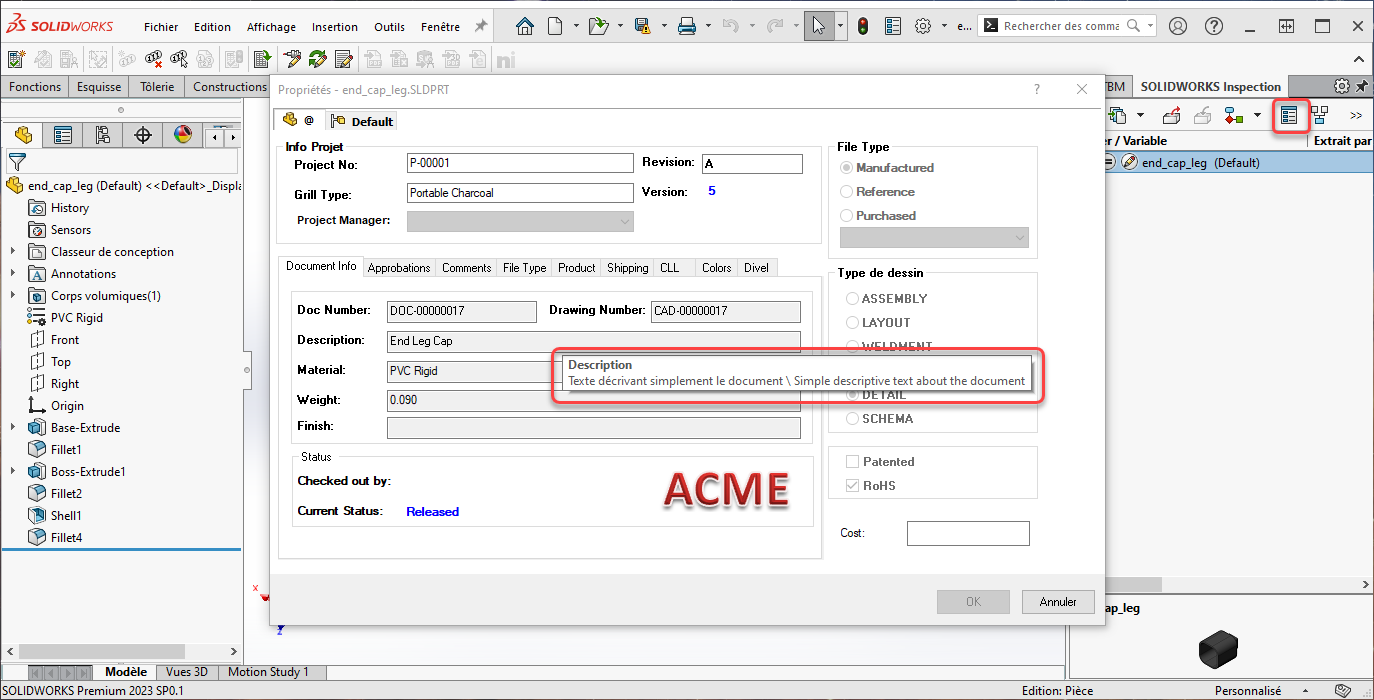Select the LAYOUT drawing type radio
The width and height of the screenshot is (1374, 700).
853,323
